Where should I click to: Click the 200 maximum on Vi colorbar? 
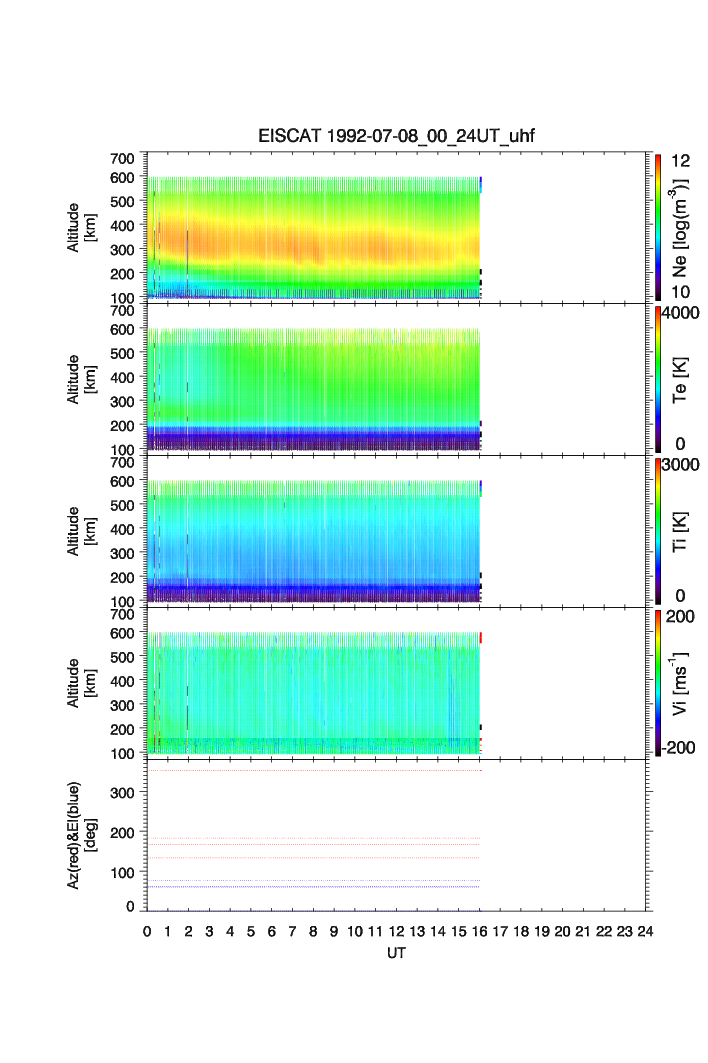(680, 616)
